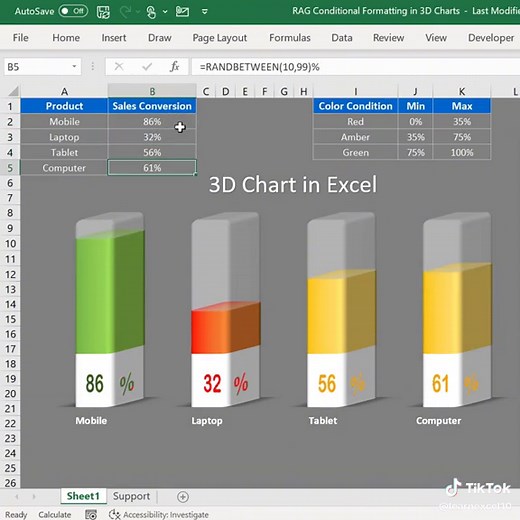Click the yellow Tablet 3D bar
The image size is (520, 520).
click(x=341, y=312)
